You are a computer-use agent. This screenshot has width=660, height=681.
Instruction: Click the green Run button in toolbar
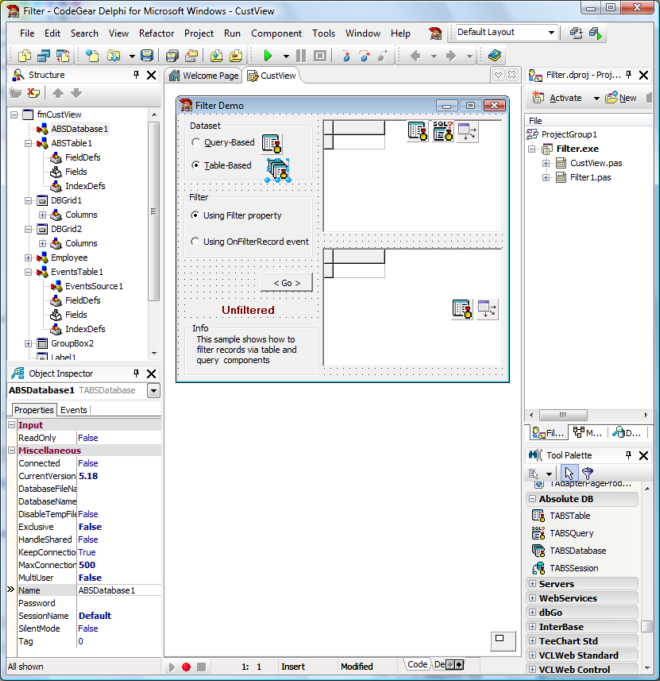pyautogui.click(x=267, y=56)
